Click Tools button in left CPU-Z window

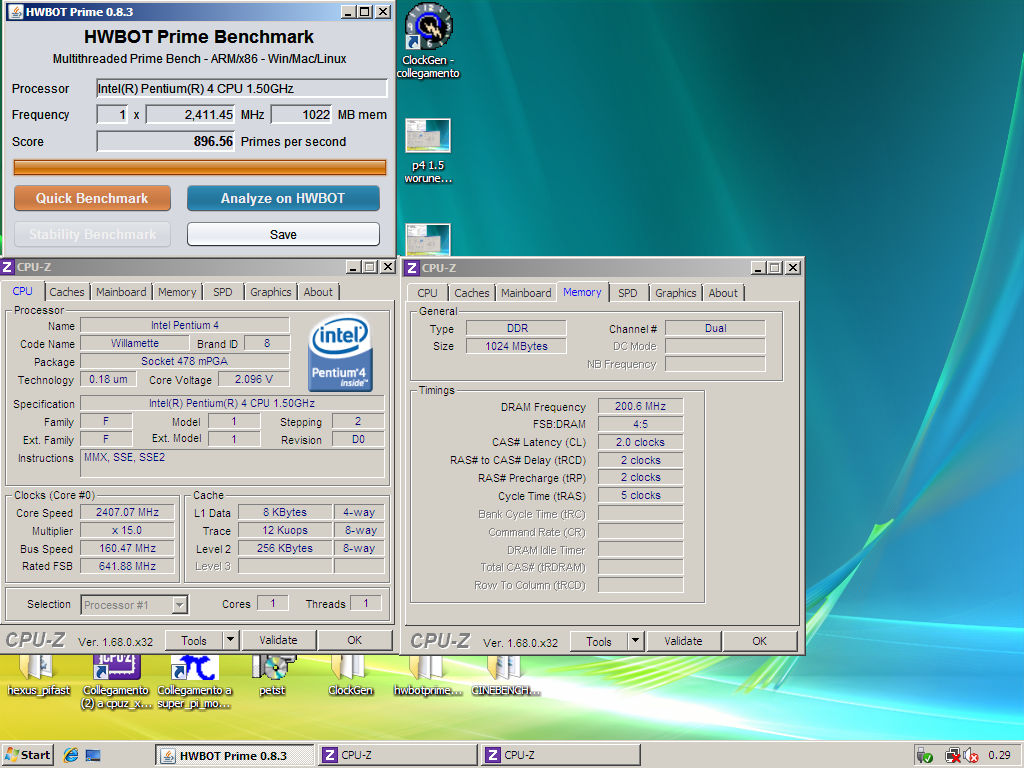tap(193, 641)
